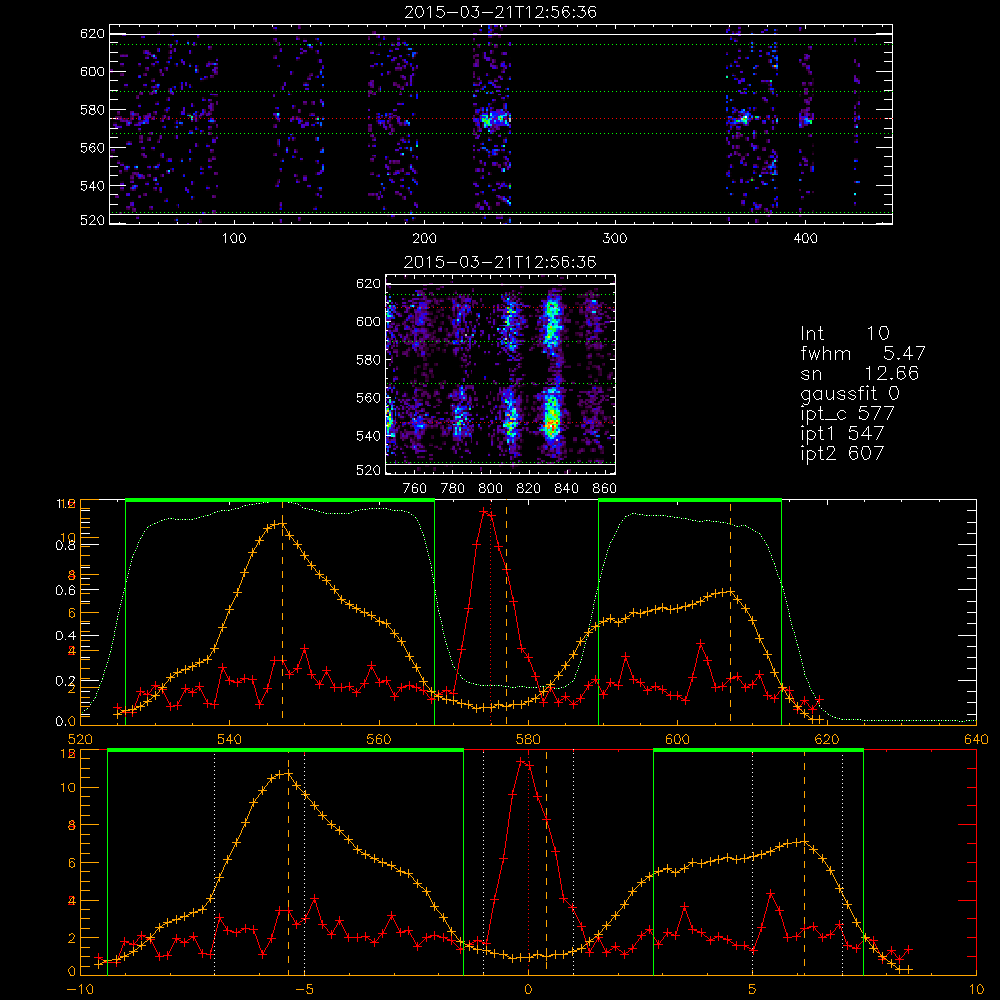
Task: Click x-axis label 640 on third profile plot
Action: [976, 740]
